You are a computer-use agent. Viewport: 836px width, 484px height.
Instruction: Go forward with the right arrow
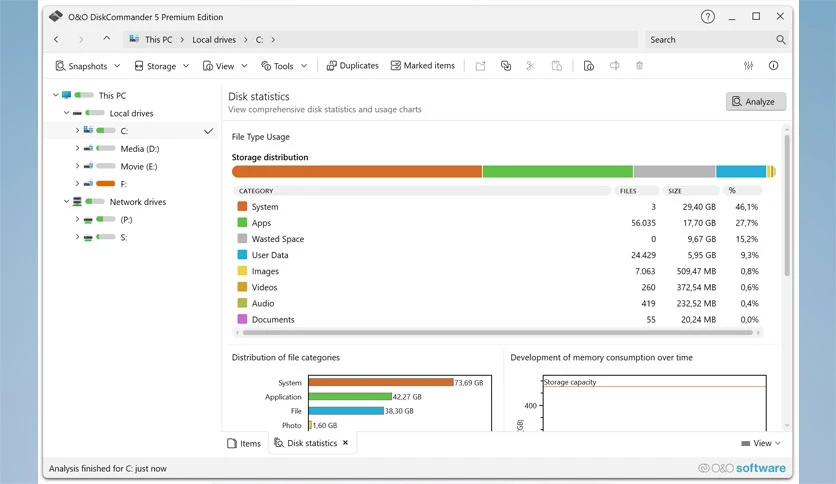pos(81,39)
